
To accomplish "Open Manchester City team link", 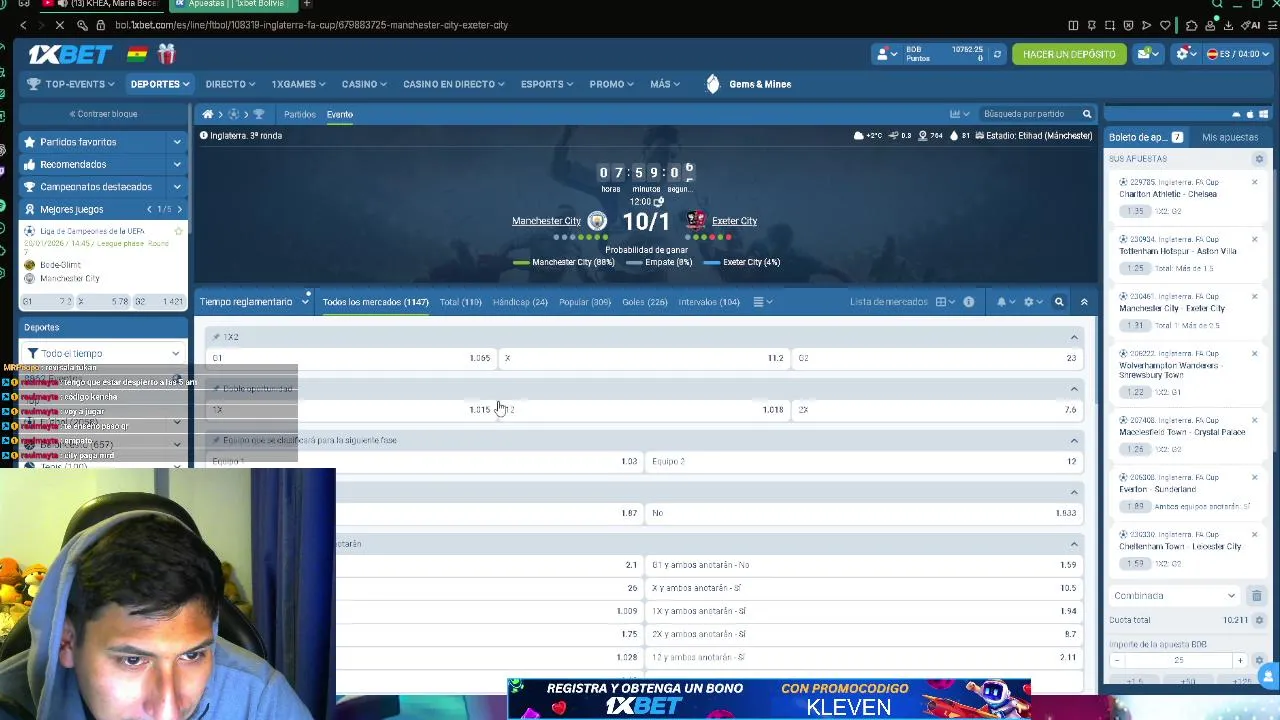I will click(x=546, y=221).
